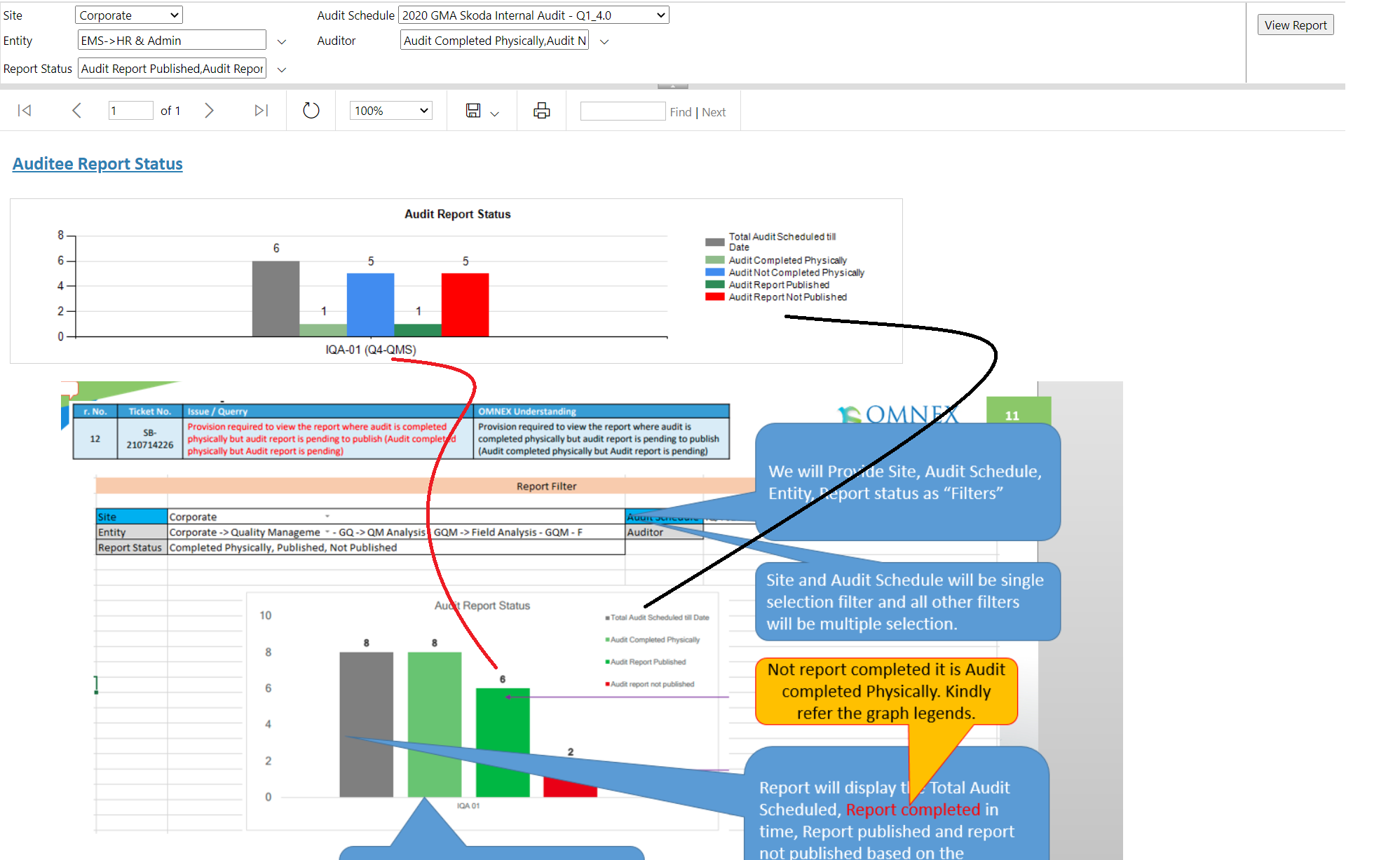Click the gray bar with value 6
Viewport: 1400px width, 860px height.
(x=276, y=299)
